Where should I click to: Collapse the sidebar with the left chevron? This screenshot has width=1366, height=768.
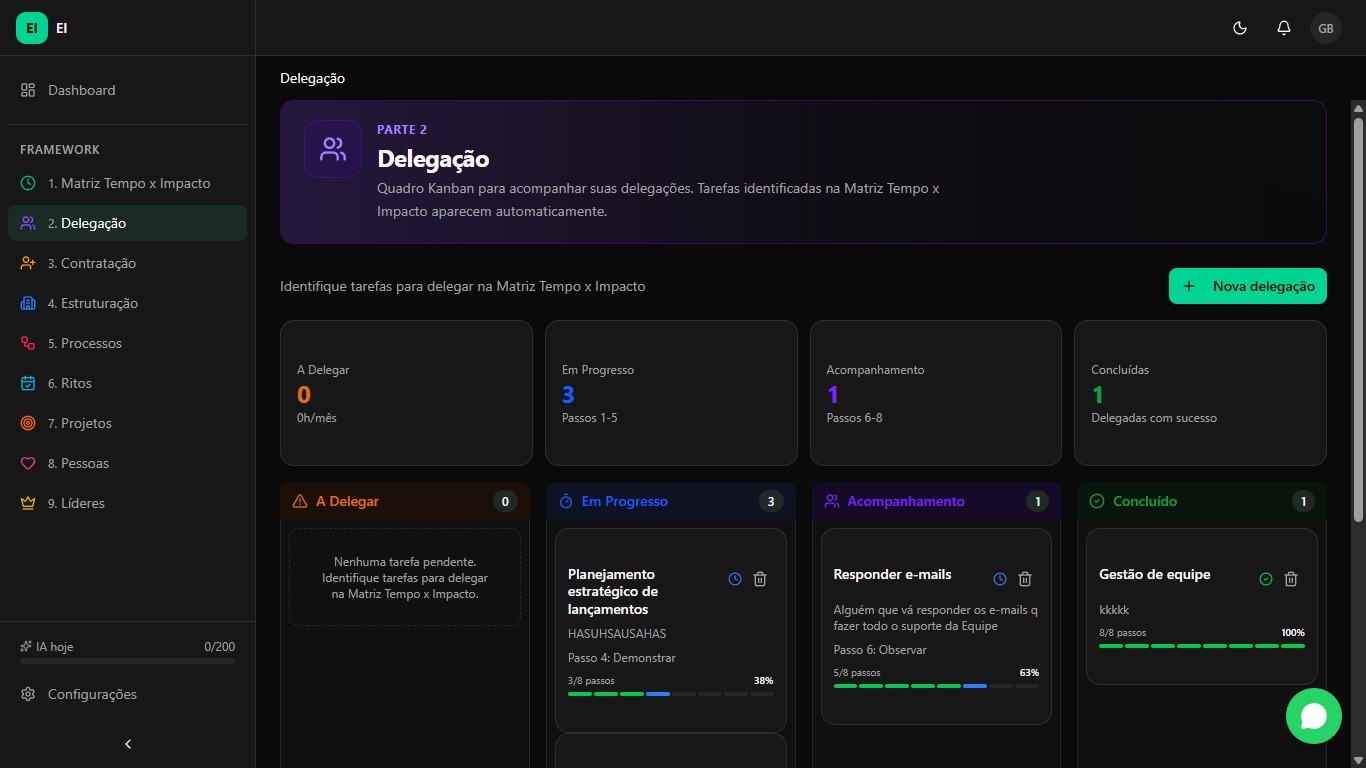(127, 744)
